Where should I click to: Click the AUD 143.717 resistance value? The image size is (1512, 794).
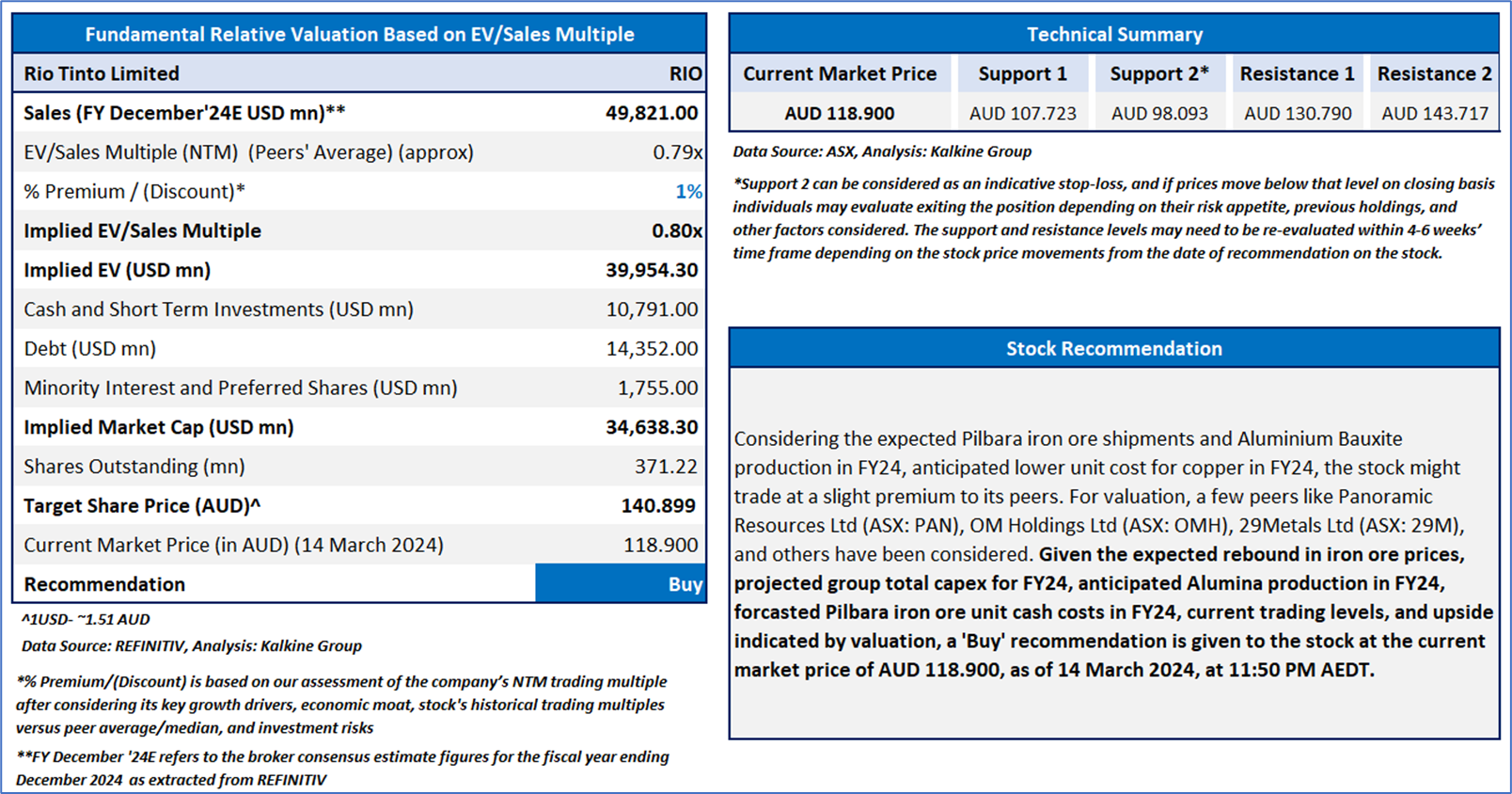(1435, 114)
